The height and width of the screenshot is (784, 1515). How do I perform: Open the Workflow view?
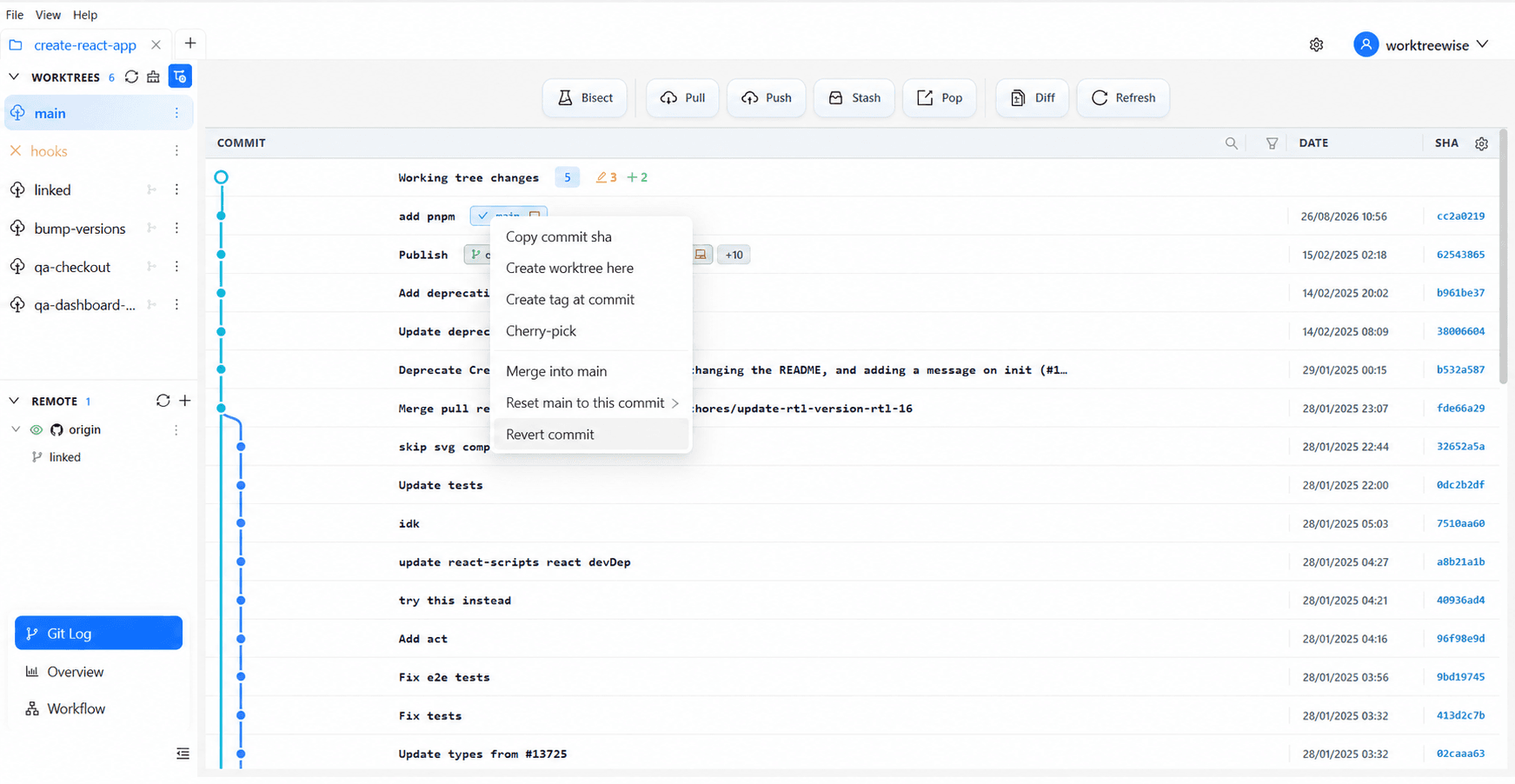point(99,708)
